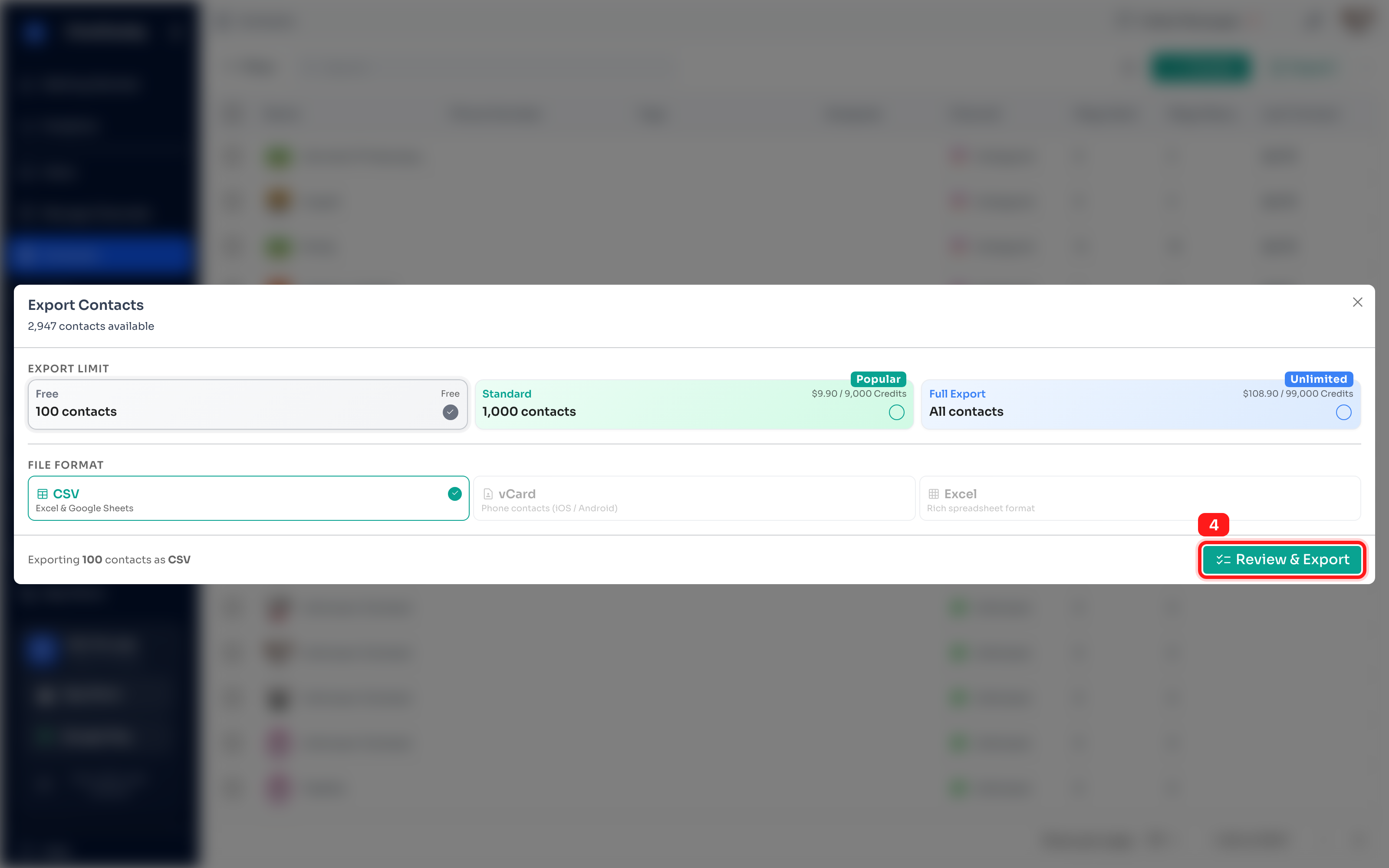
Task: Click the vCard file icon
Action: pyautogui.click(x=488, y=494)
